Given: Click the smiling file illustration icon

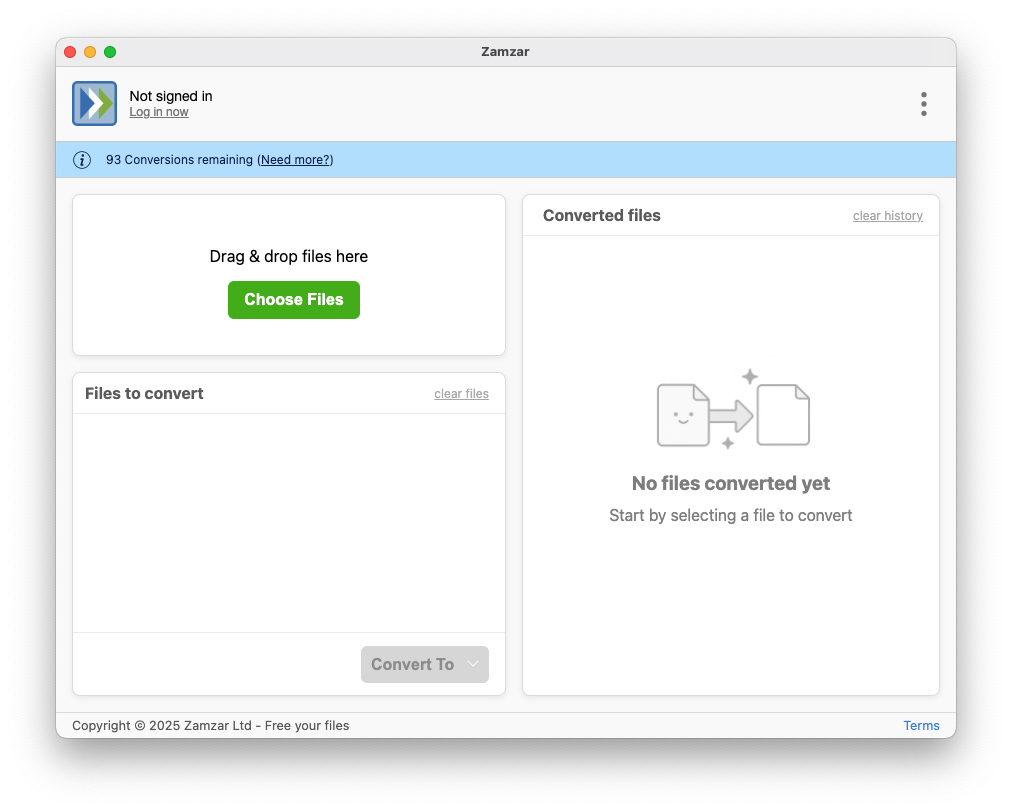Looking at the screenshot, I should click(x=683, y=415).
